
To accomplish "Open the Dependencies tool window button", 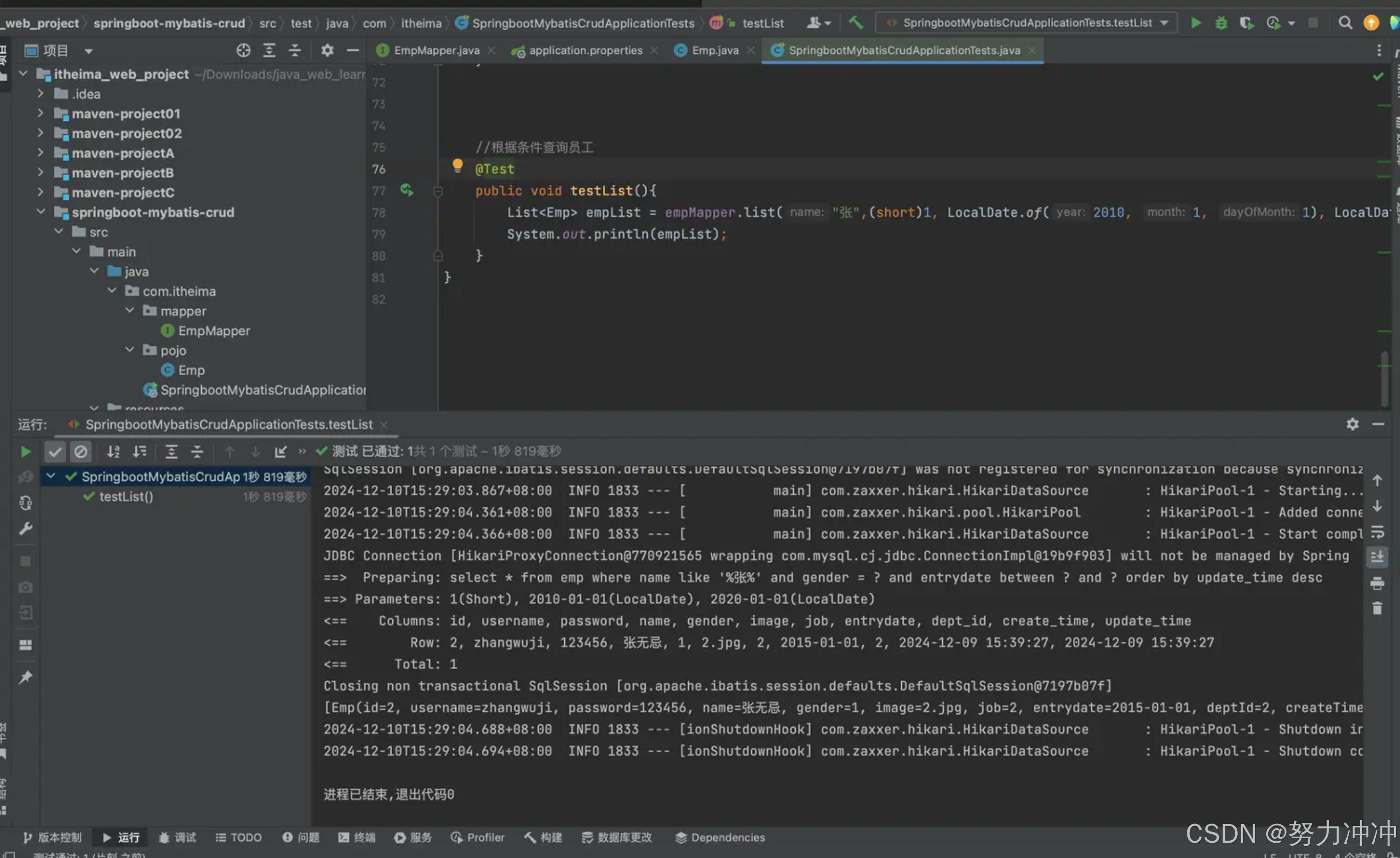I will (720, 837).
